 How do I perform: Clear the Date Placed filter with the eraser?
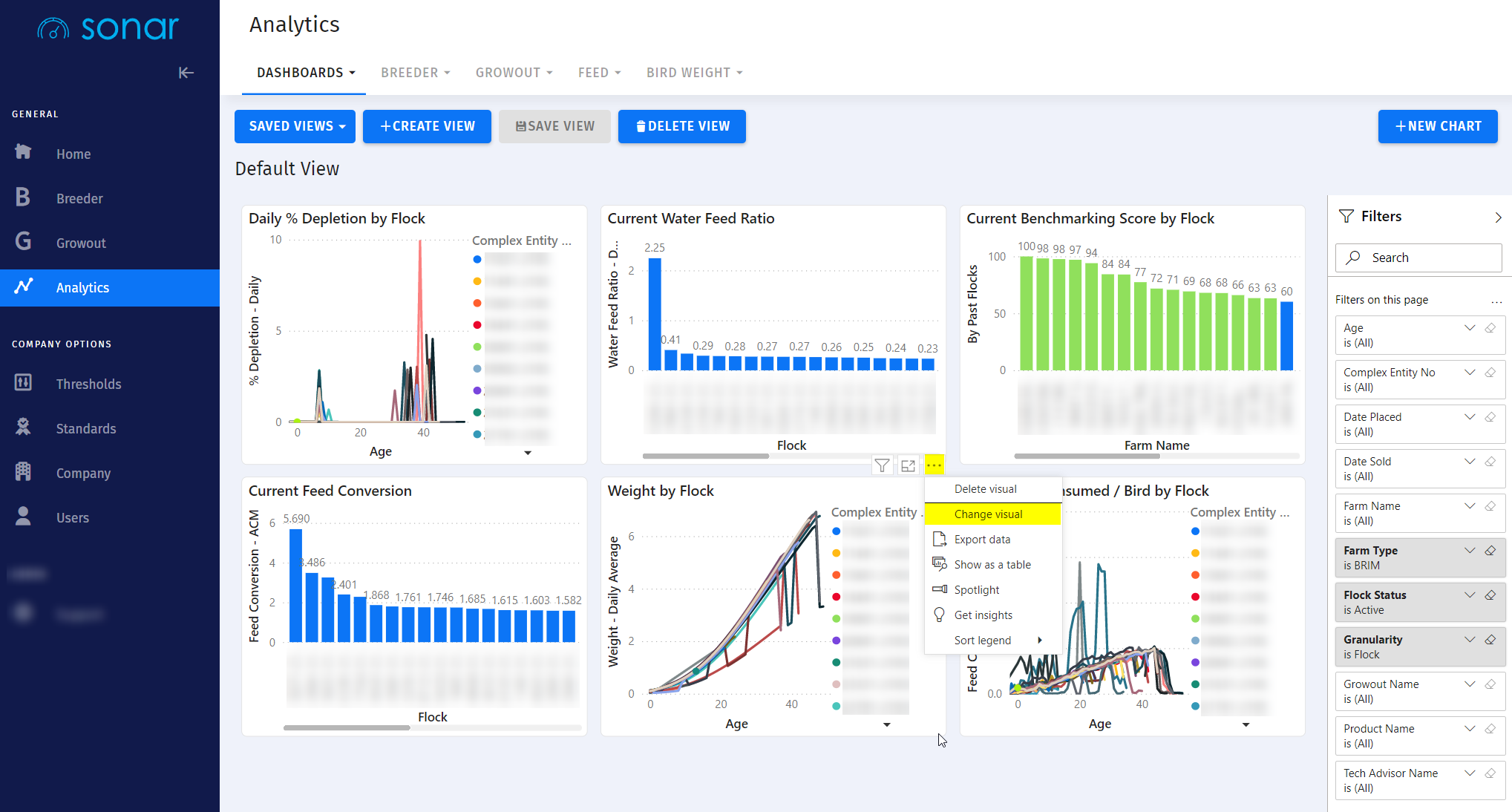pyautogui.click(x=1490, y=417)
